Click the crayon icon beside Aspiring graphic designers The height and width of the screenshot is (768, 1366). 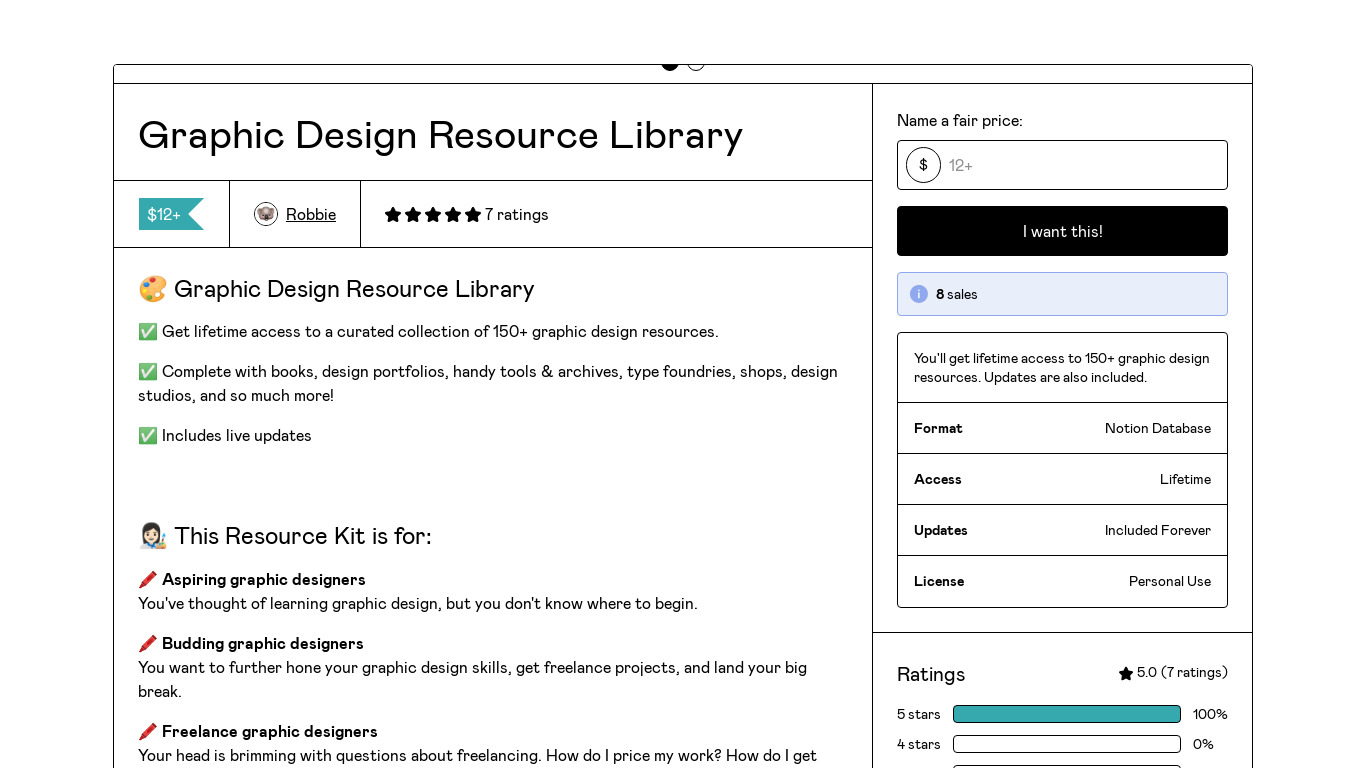tap(148, 580)
